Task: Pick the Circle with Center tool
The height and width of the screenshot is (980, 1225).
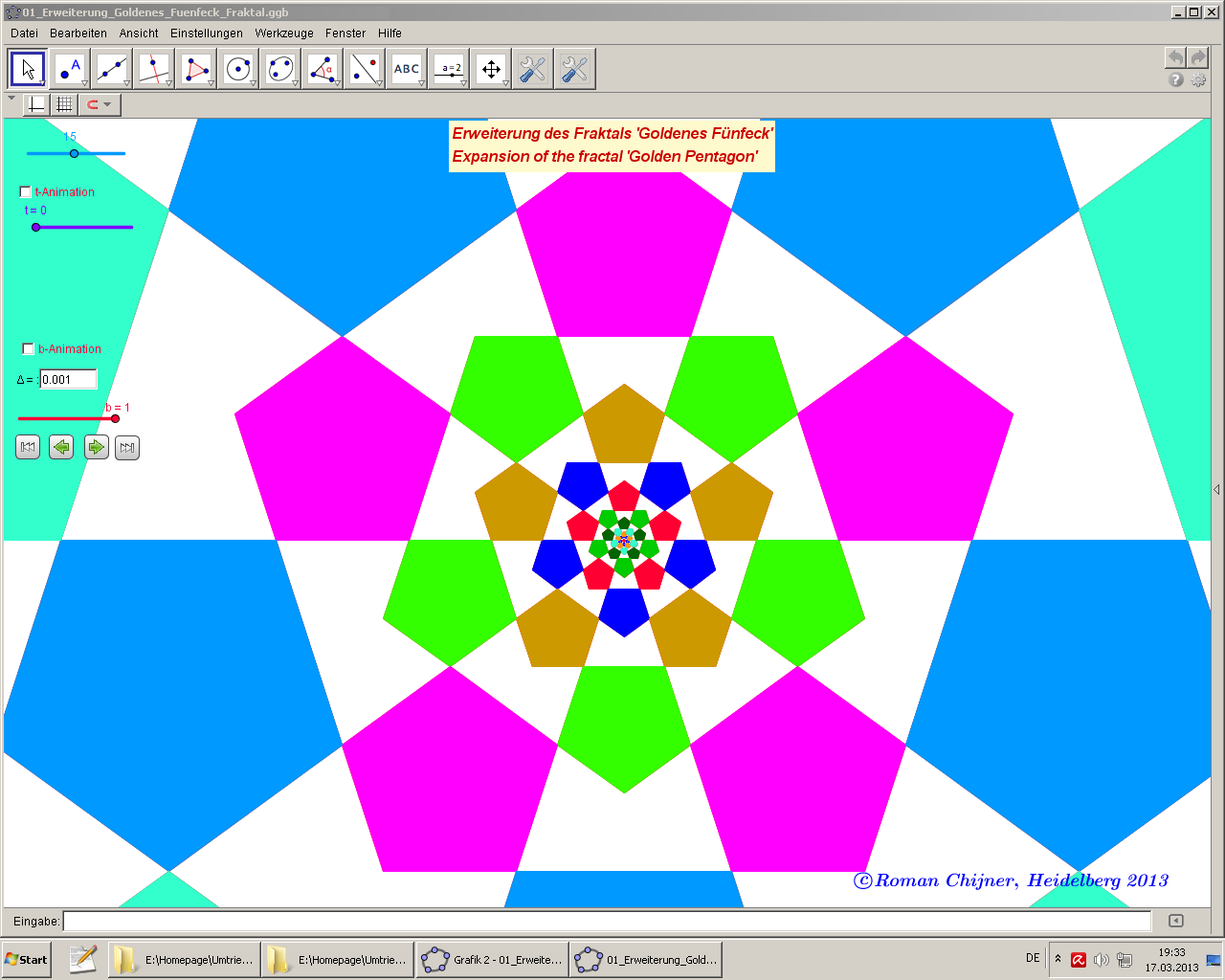Action: [238, 69]
